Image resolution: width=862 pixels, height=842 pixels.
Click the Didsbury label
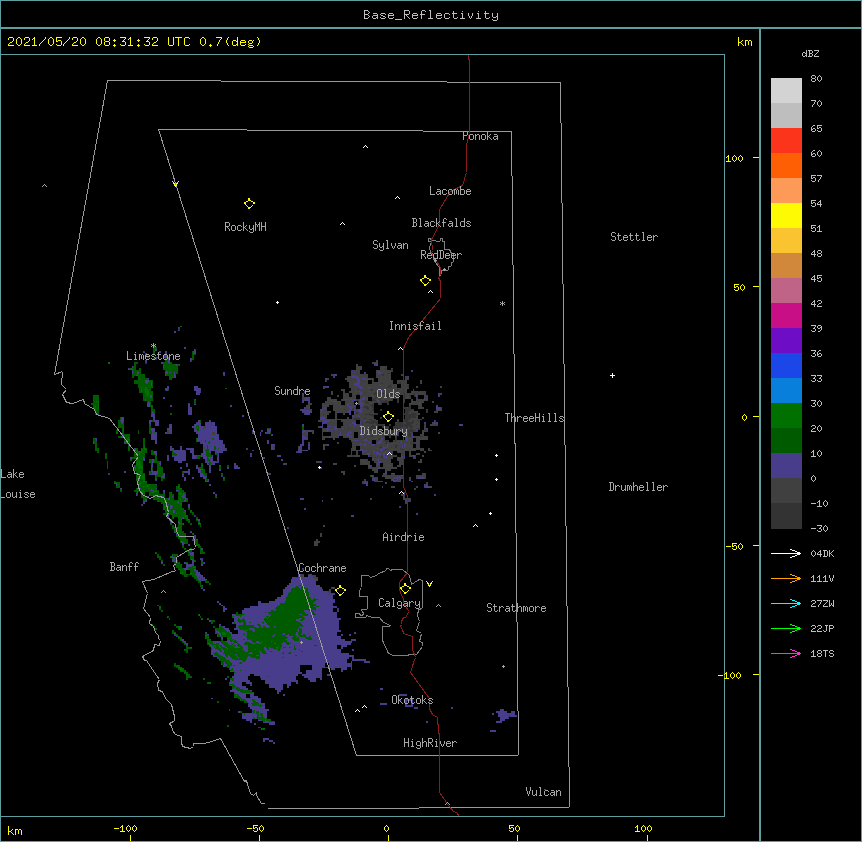point(384,431)
